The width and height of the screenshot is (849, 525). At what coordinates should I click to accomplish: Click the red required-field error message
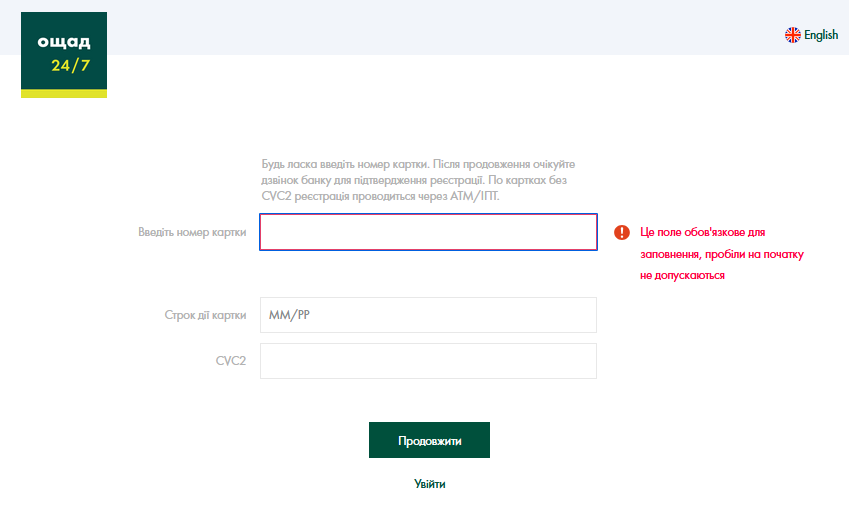pos(721,253)
